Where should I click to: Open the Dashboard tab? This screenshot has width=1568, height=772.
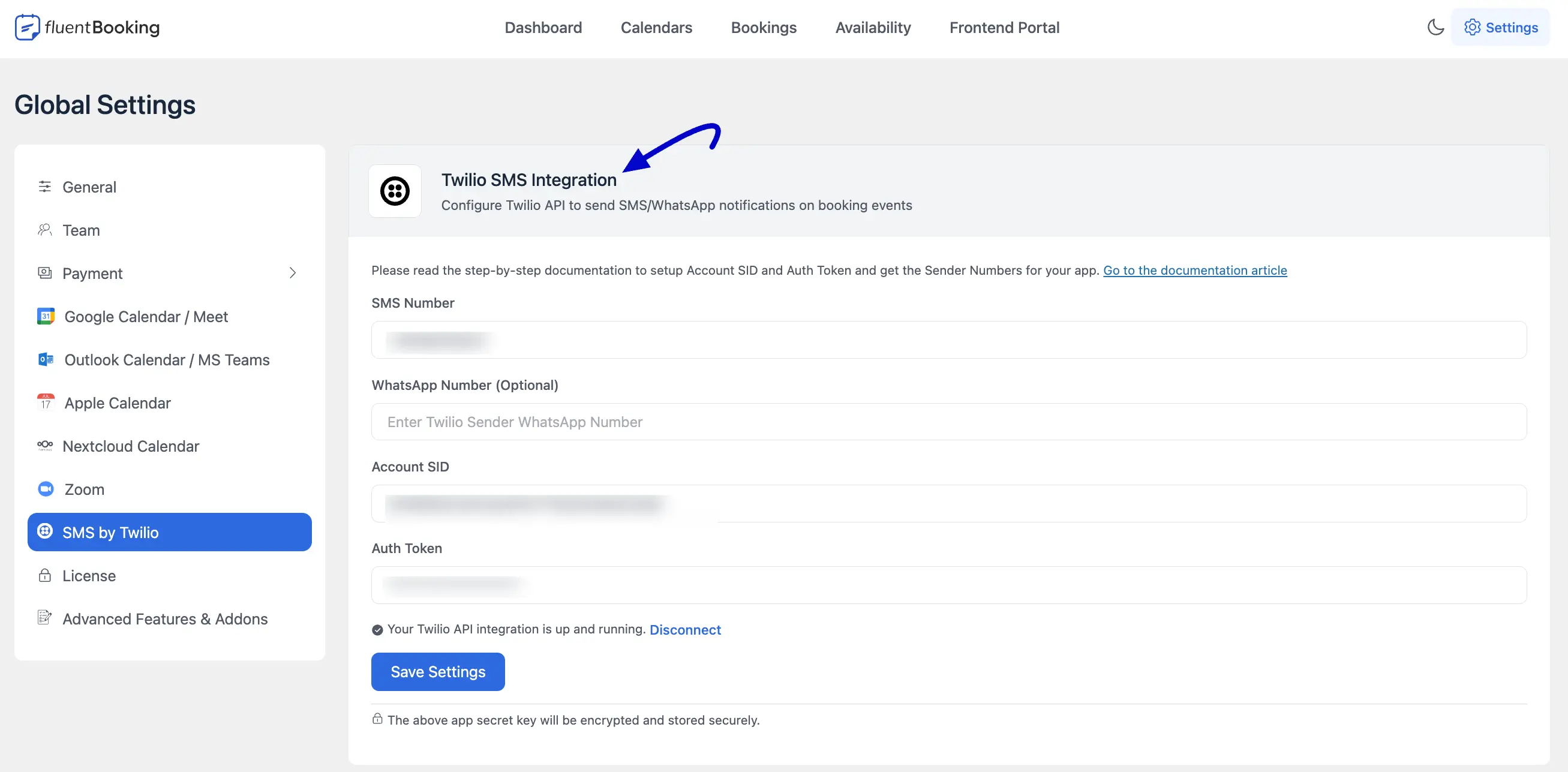coord(543,28)
